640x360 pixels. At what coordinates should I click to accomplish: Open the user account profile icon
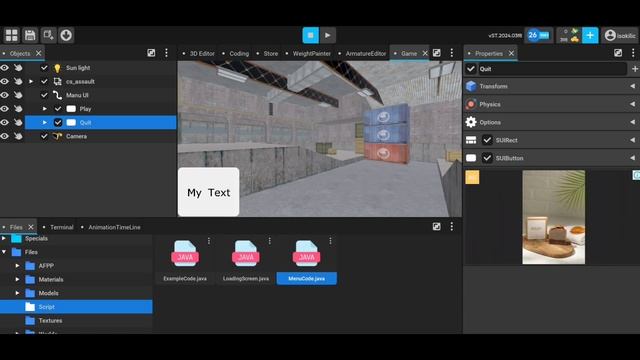tap(610, 36)
